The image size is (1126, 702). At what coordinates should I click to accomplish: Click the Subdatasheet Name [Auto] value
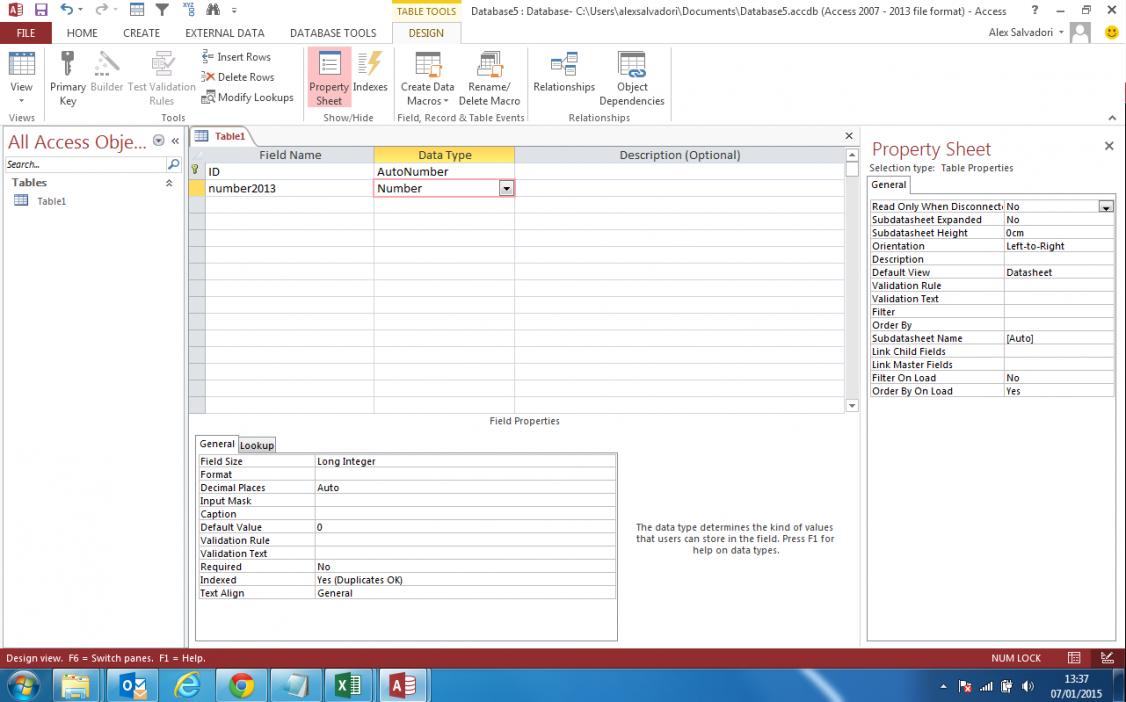[x=1059, y=338]
